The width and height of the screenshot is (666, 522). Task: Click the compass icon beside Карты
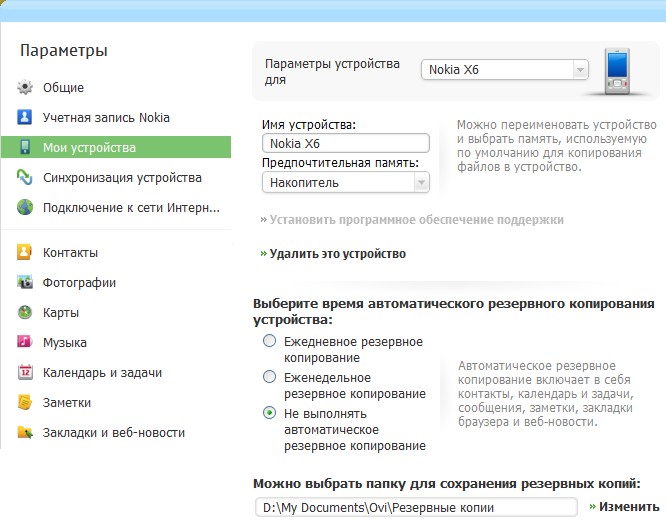[25, 312]
